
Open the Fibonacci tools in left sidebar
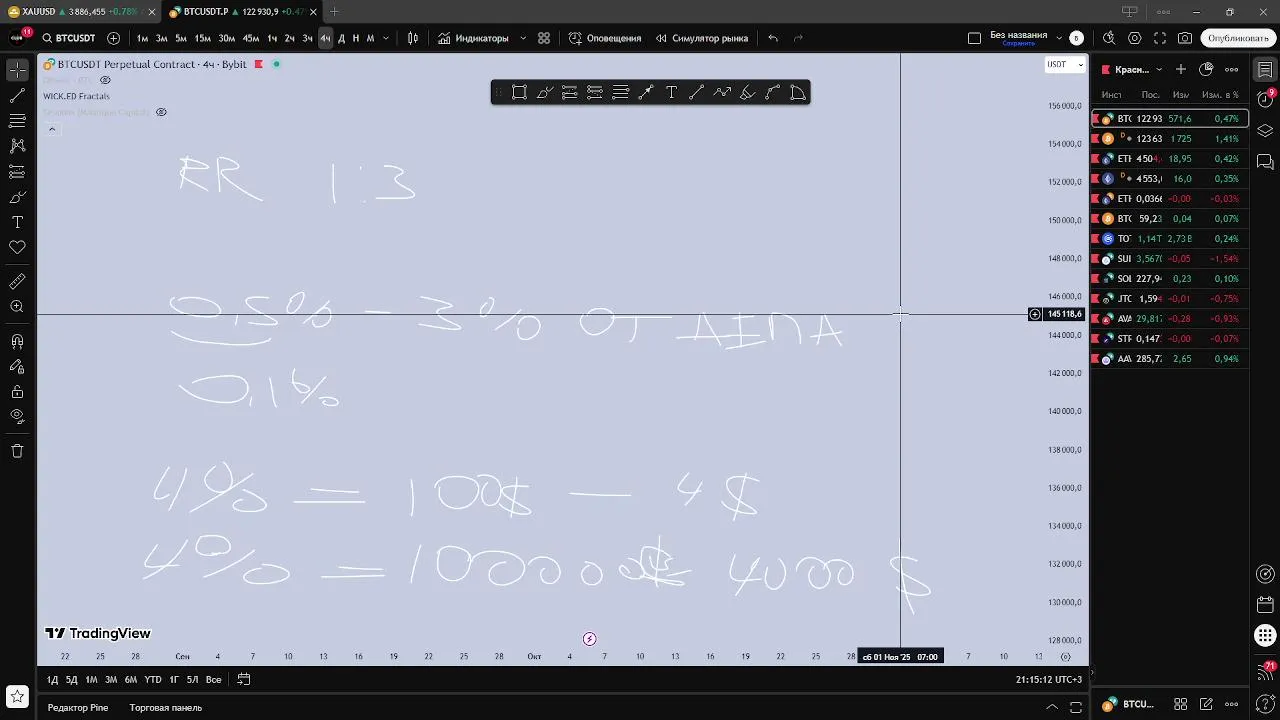tap(17, 121)
